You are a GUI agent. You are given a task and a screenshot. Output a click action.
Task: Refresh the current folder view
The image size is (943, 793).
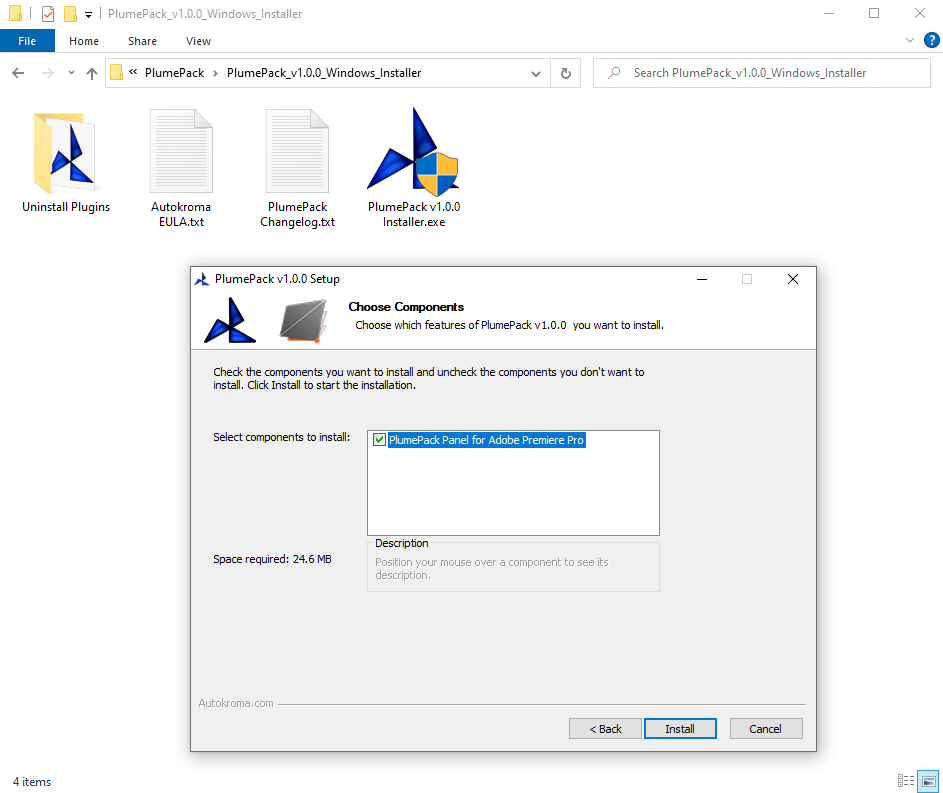565,73
